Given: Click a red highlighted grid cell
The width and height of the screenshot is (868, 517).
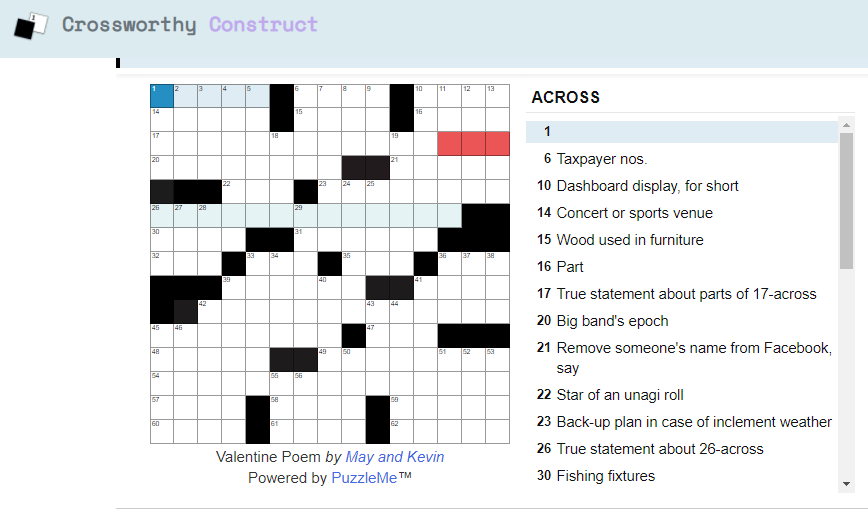Looking at the screenshot, I should click(x=474, y=144).
